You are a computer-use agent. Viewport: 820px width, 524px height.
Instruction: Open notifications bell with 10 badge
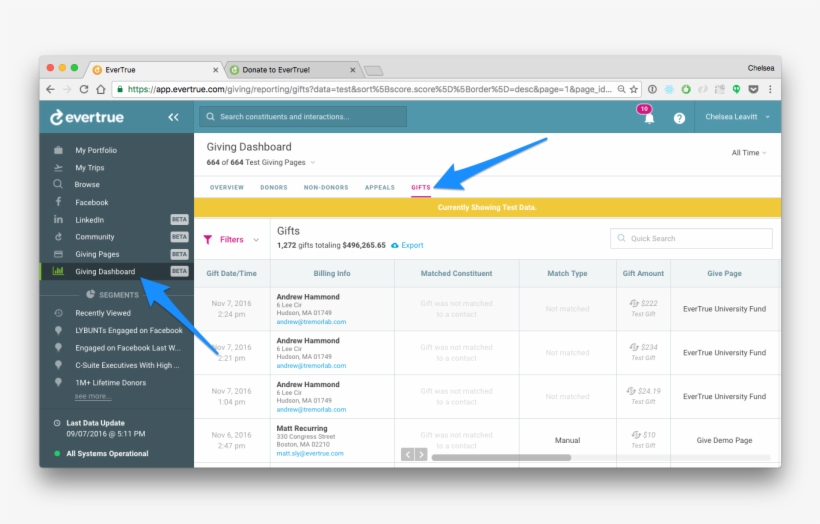[648, 118]
